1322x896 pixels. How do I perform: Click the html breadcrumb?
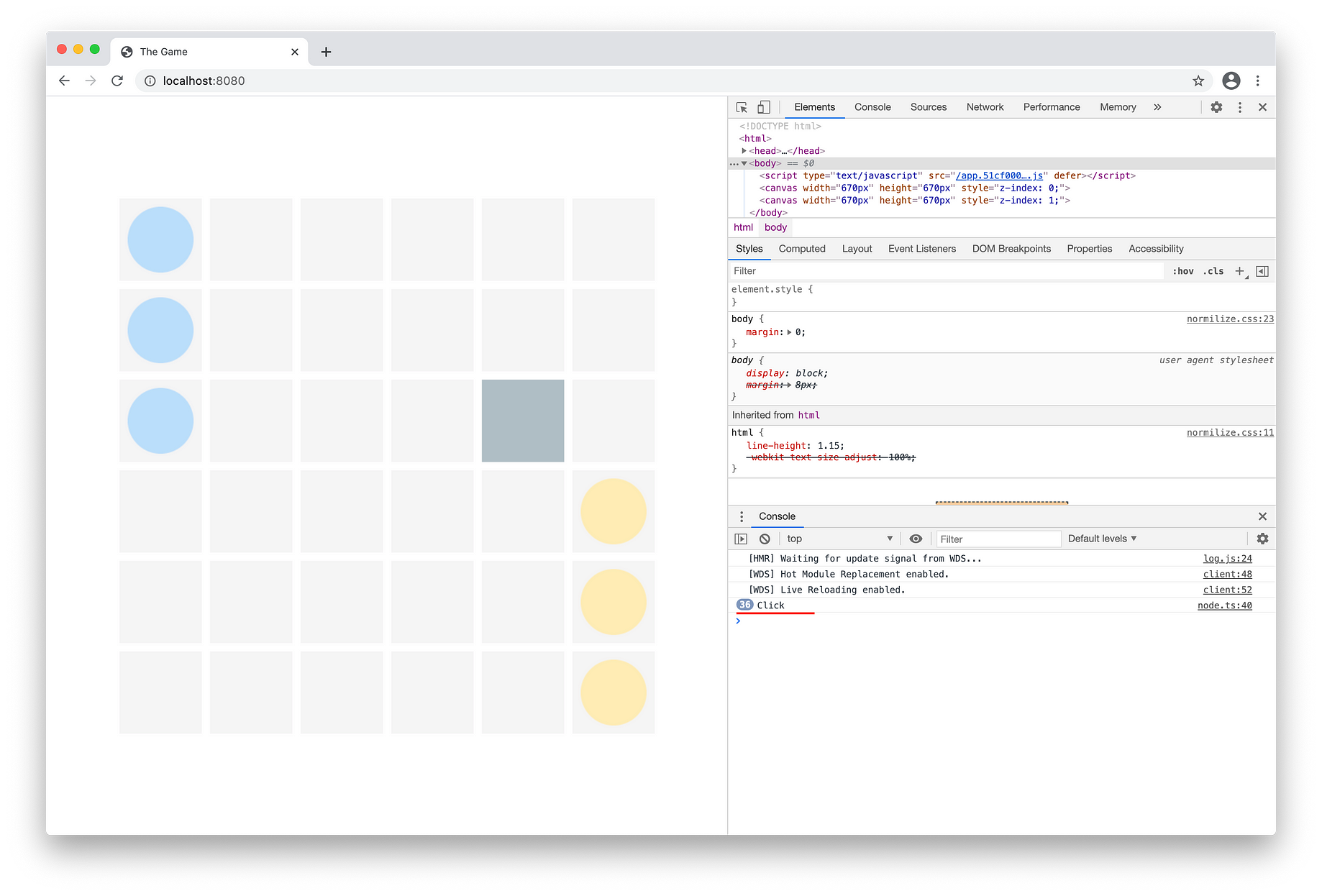743,227
